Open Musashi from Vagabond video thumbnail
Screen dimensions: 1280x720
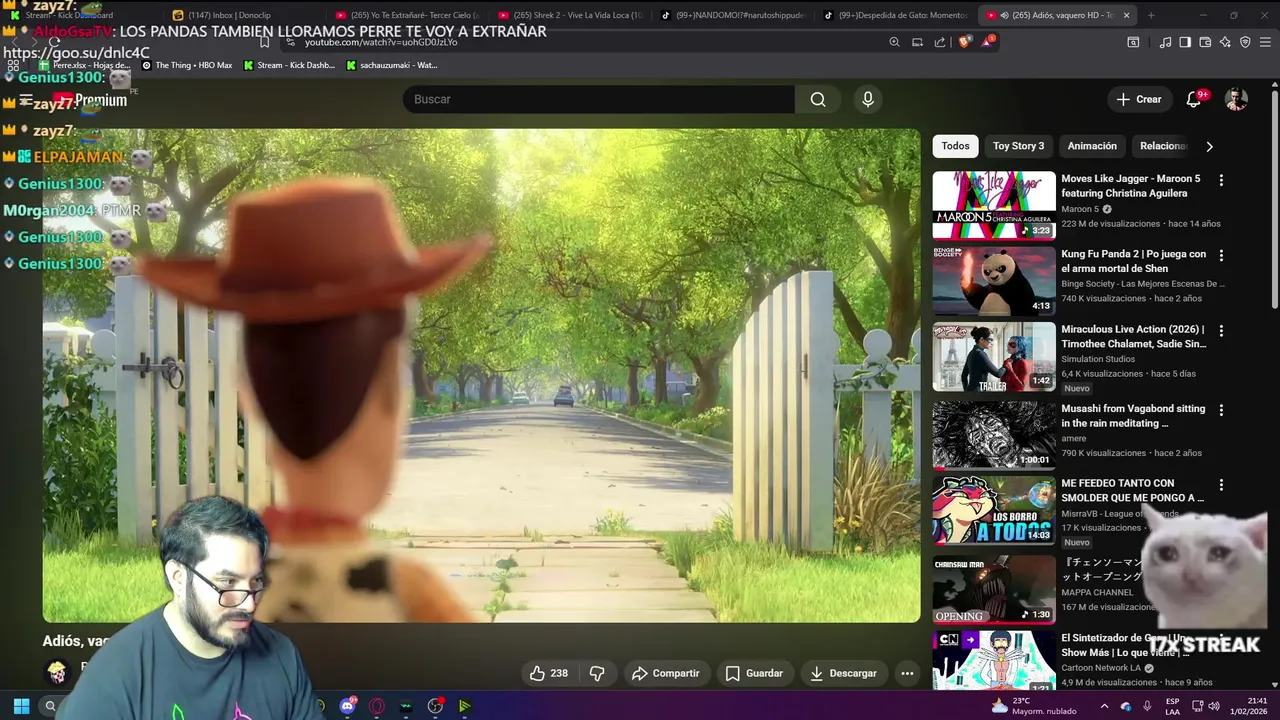pos(994,435)
